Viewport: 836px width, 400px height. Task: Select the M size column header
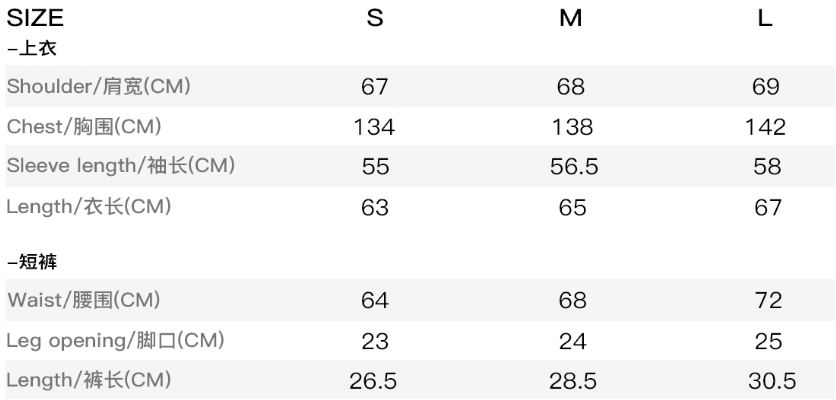(x=571, y=19)
